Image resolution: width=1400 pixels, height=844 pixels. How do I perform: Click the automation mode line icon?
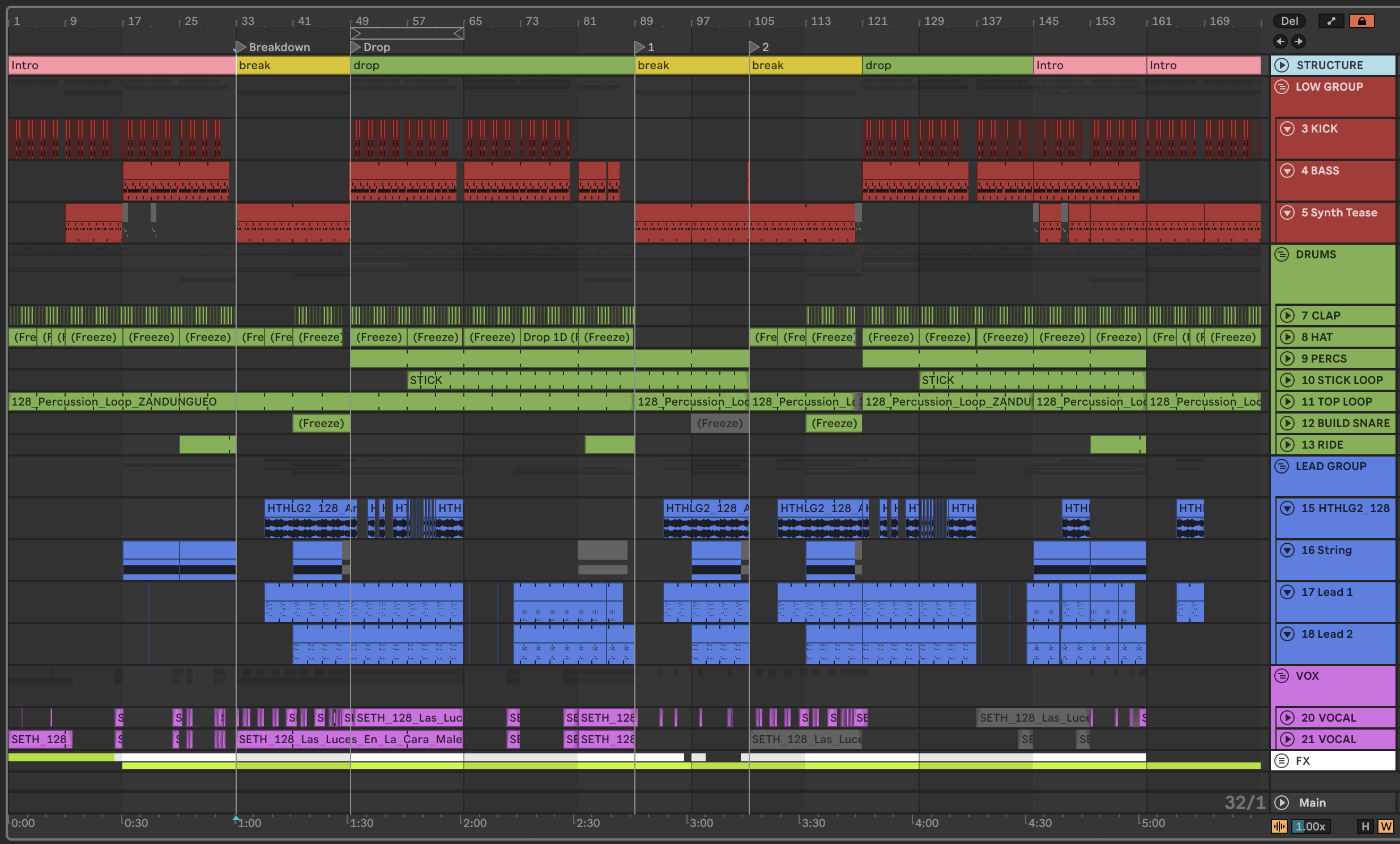(x=1331, y=21)
